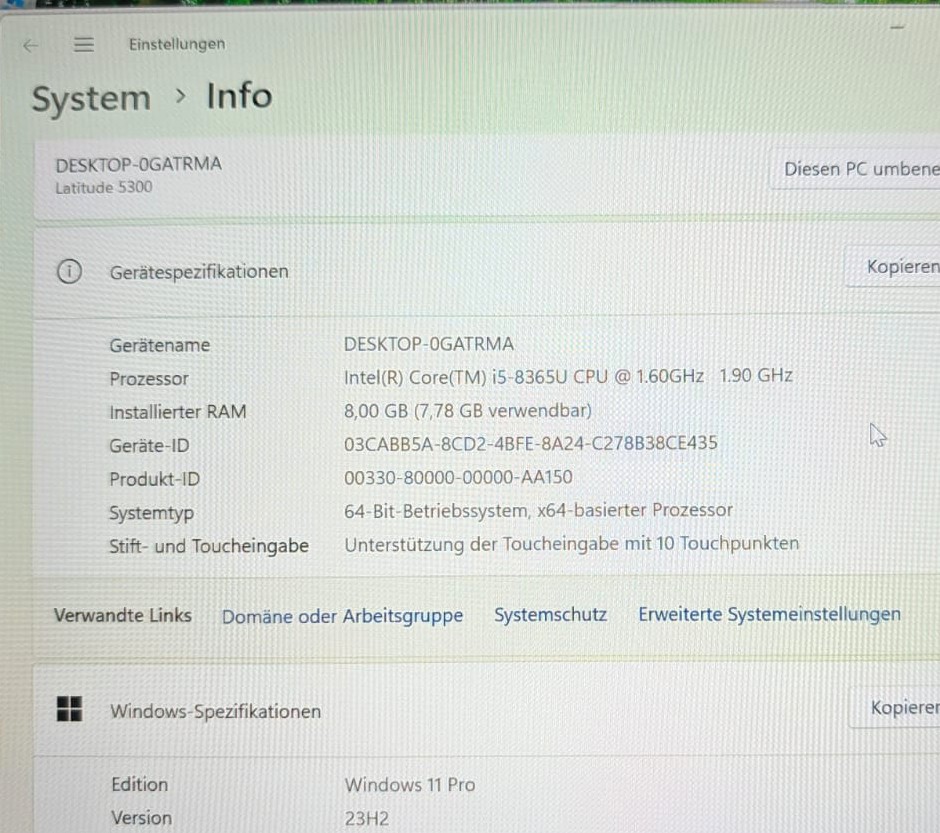The width and height of the screenshot is (940, 833).
Task: Copy device specs with Kopieren button
Action: tap(893, 267)
